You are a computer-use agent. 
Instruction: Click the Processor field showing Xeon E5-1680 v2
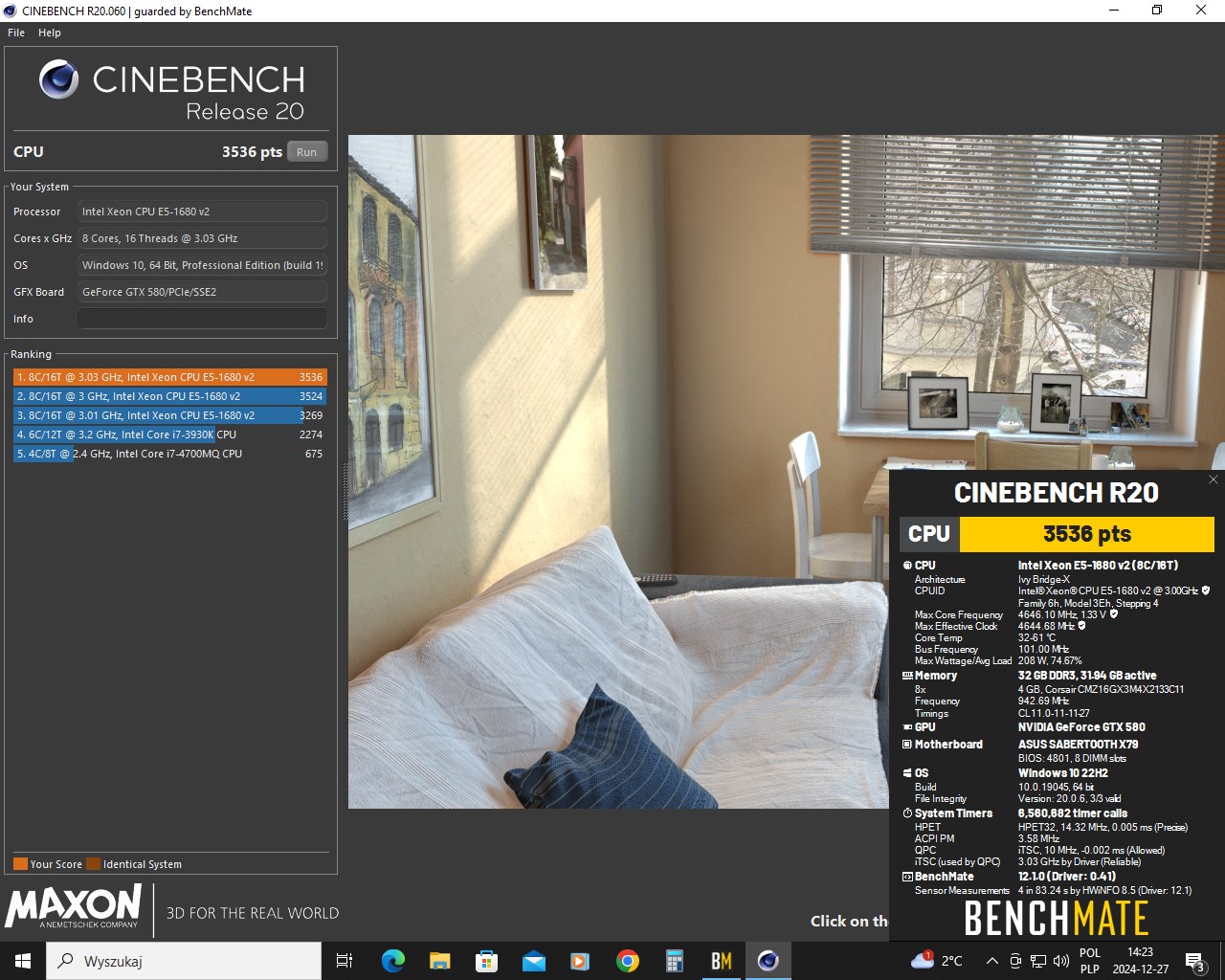pos(202,212)
